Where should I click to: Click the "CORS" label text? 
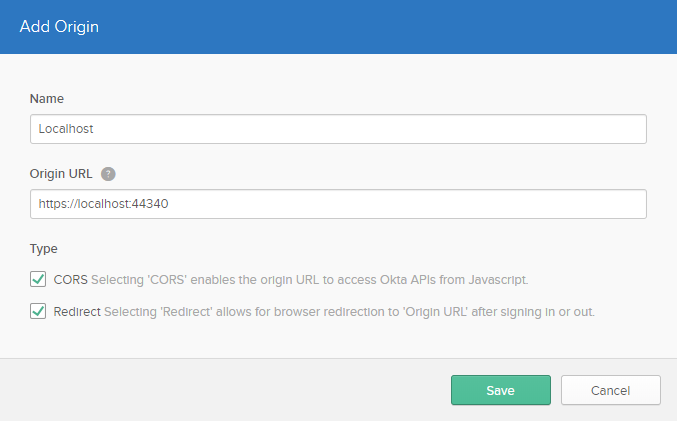point(70,279)
